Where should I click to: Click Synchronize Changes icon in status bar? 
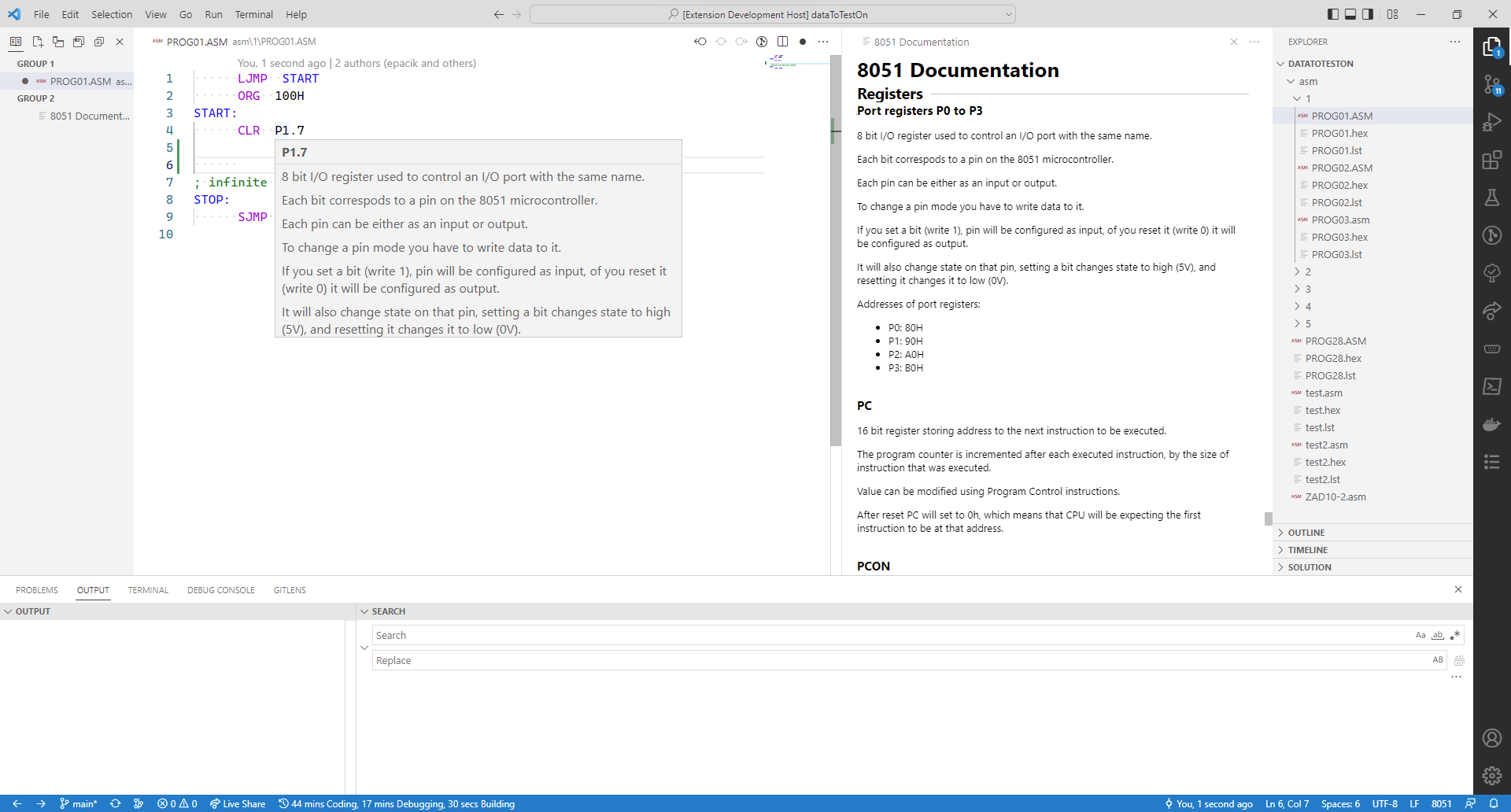(116, 803)
